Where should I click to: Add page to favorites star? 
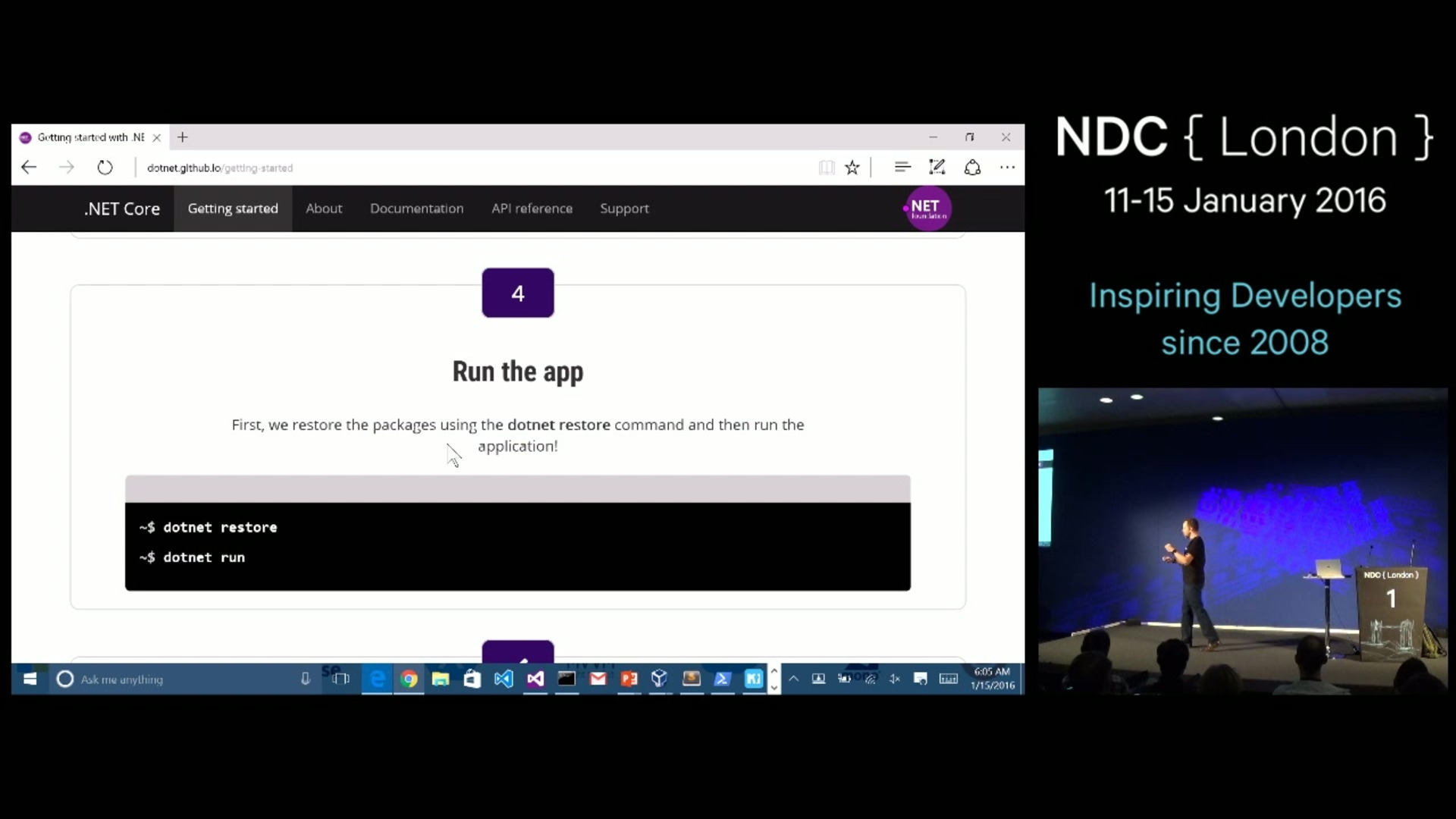[852, 168]
